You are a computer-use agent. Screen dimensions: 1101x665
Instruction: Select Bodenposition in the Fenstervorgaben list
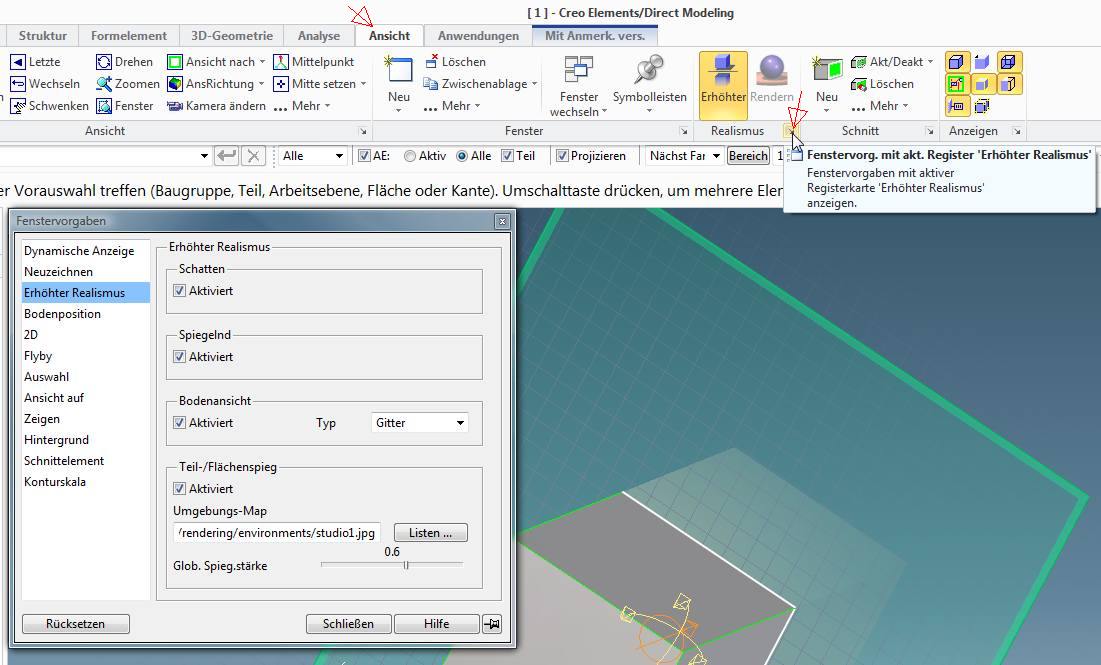(x=86, y=314)
